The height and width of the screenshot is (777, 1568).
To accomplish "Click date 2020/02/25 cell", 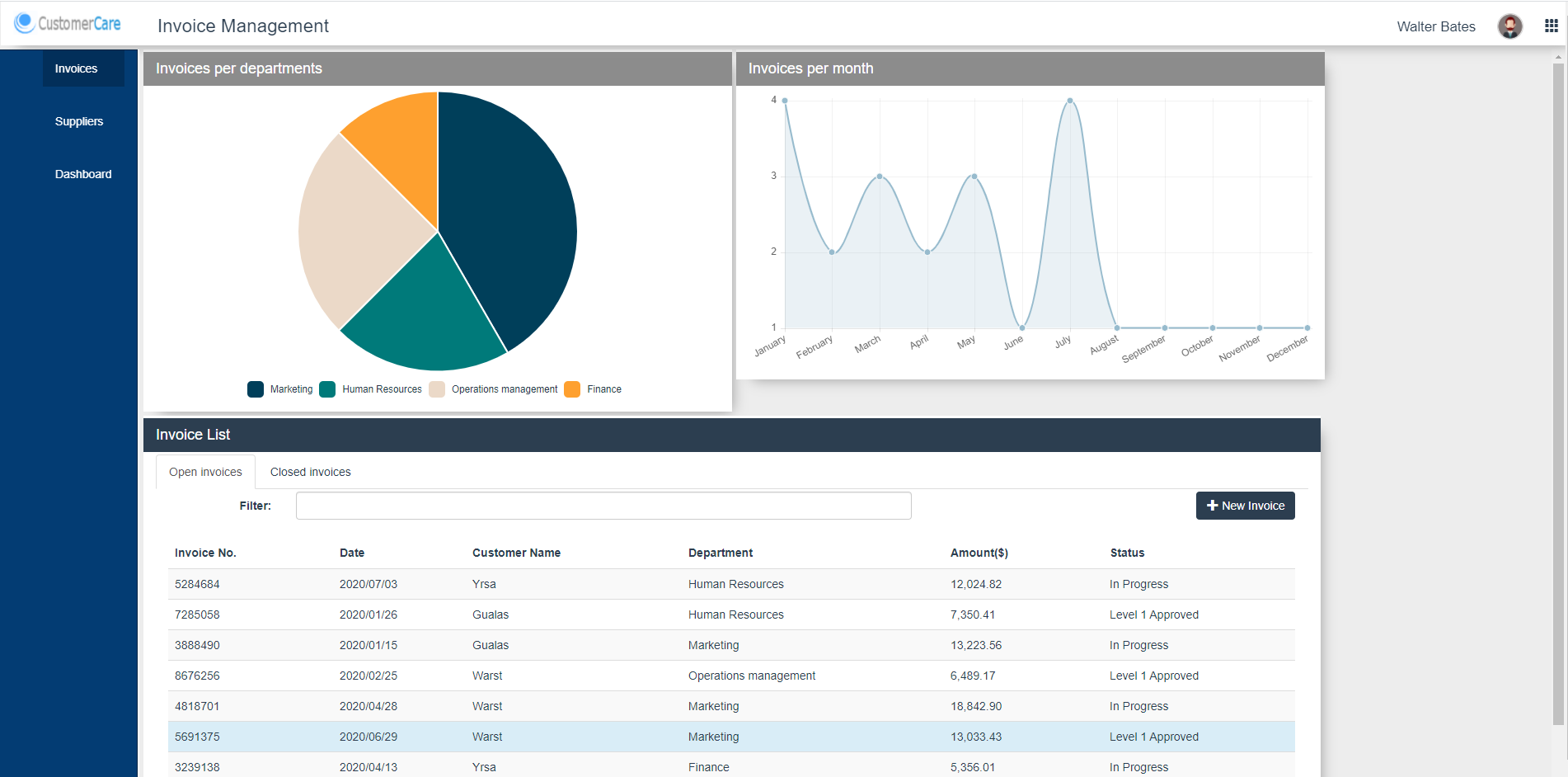I will (x=369, y=676).
